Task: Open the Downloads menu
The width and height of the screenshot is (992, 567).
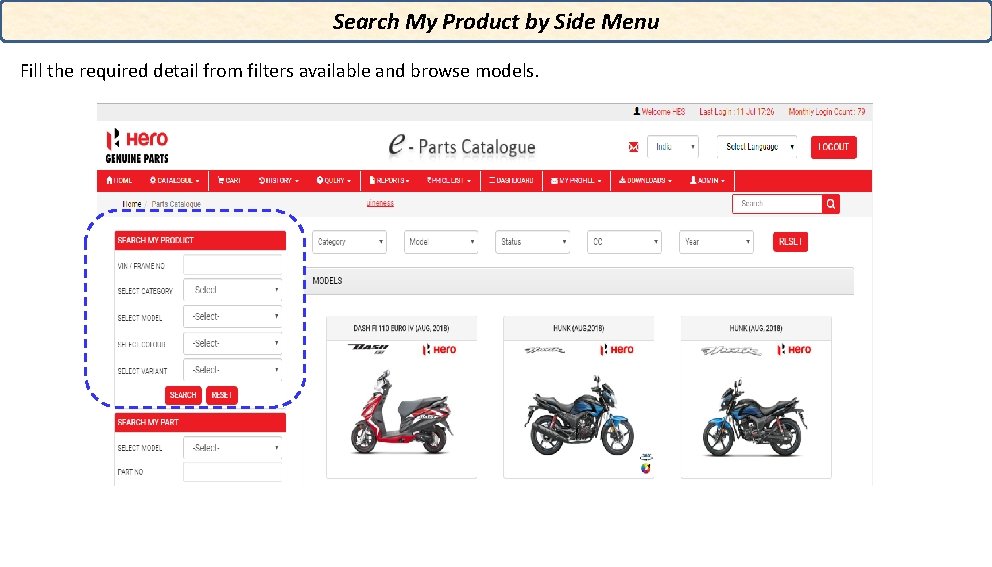Action: click(645, 180)
